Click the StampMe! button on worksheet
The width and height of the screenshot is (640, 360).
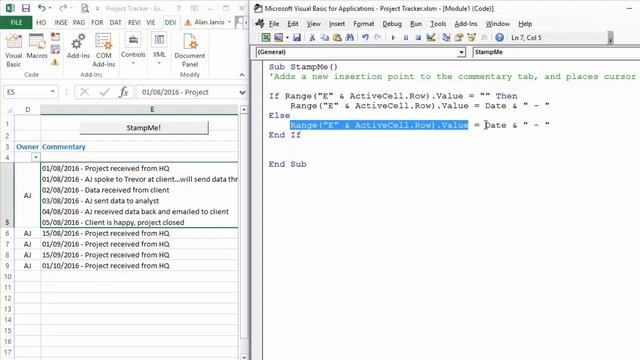point(144,128)
